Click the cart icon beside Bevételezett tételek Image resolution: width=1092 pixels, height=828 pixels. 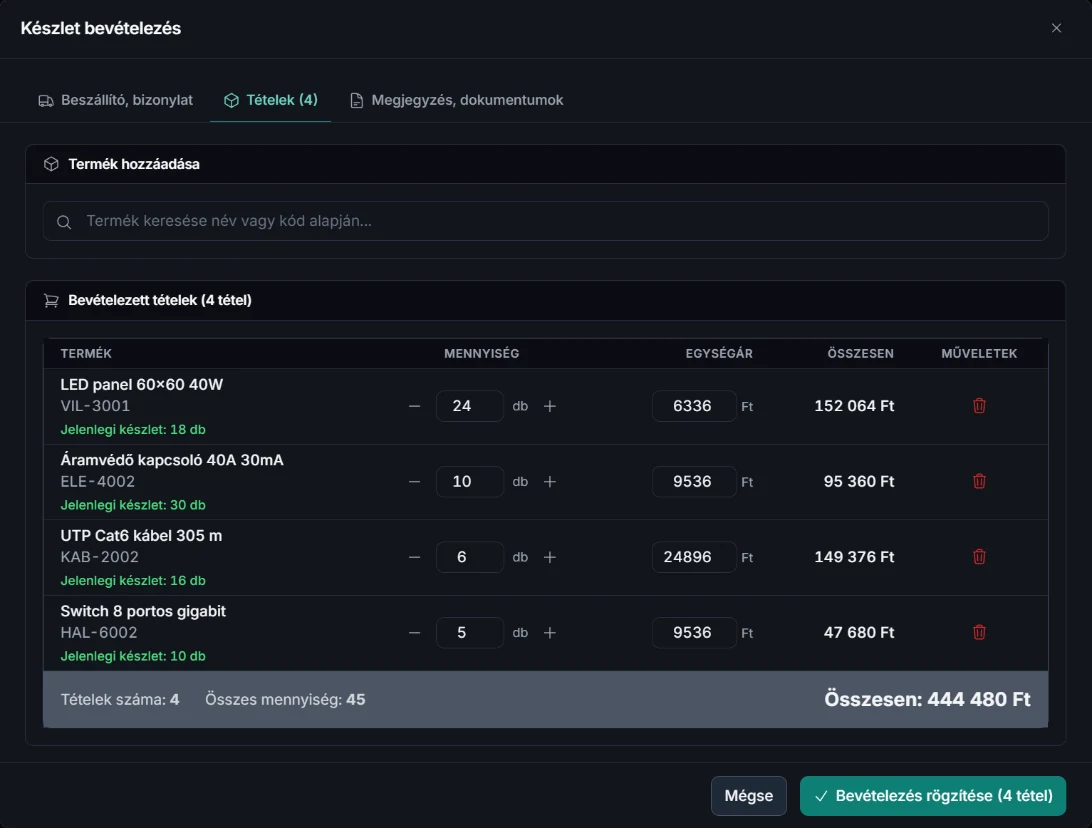pyautogui.click(x=51, y=300)
